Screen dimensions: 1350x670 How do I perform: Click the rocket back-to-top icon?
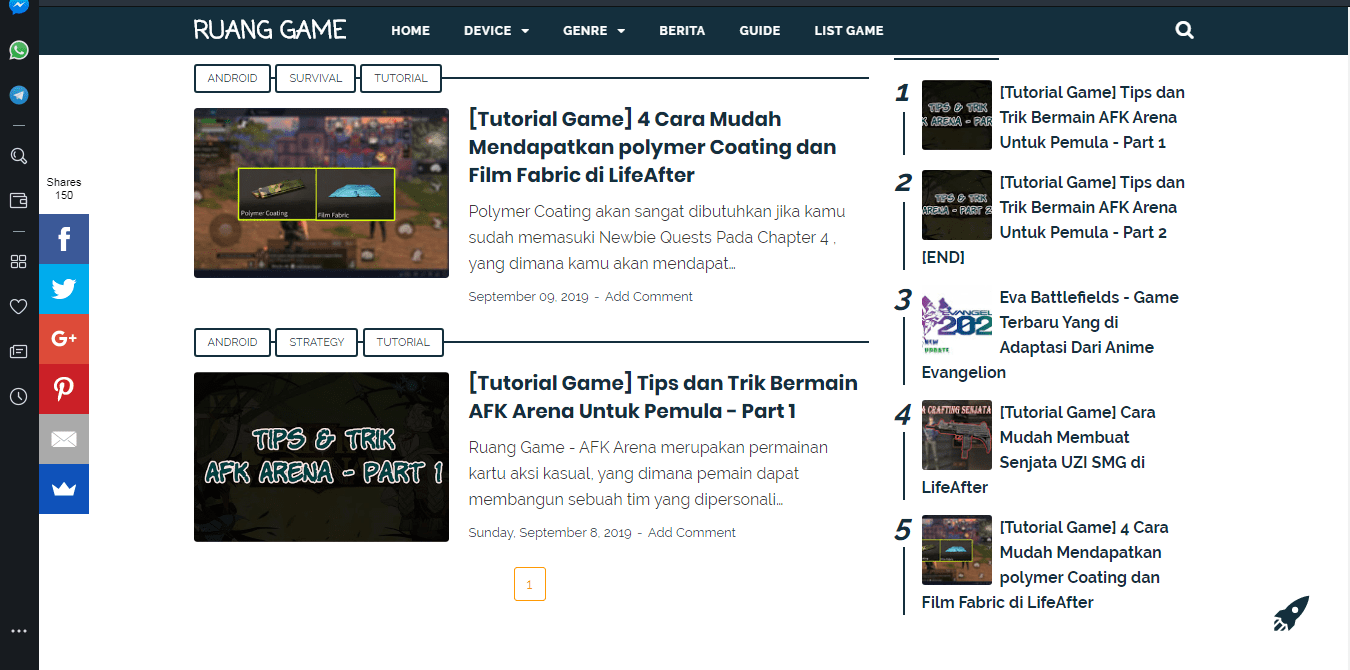(x=1291, y=613)
